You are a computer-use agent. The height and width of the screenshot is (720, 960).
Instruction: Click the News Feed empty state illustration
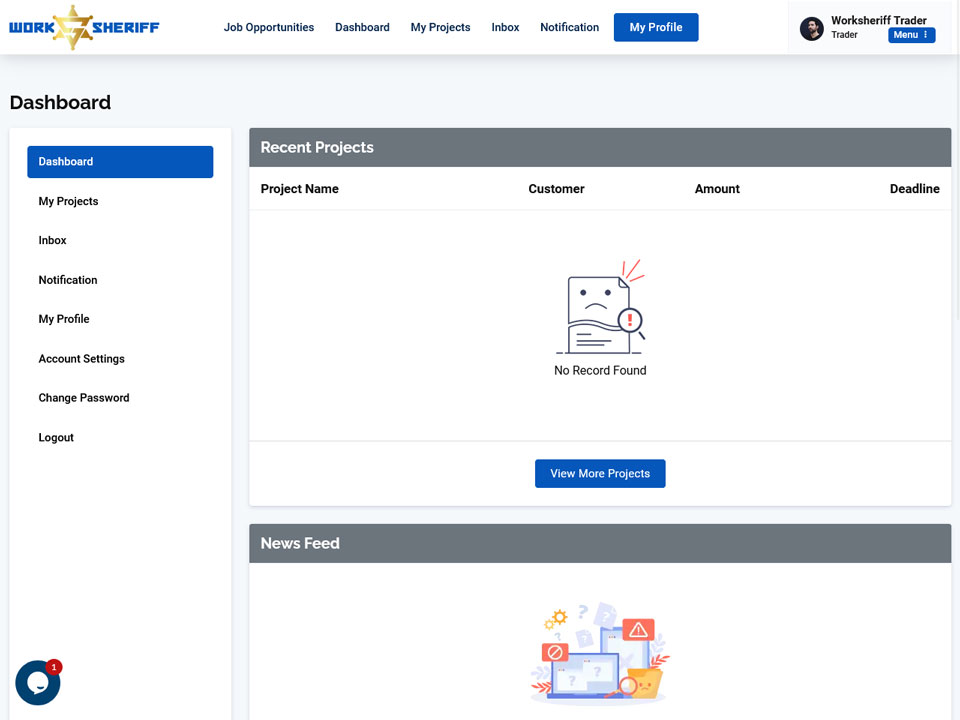pos(600,651)
